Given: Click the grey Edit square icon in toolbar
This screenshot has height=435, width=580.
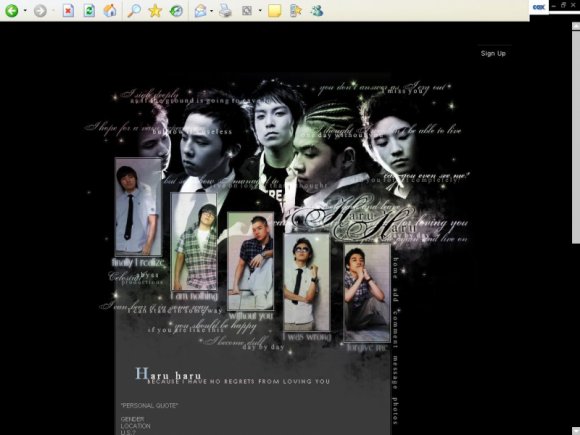Looking at the screenshot, I should [x=247, y=10].
